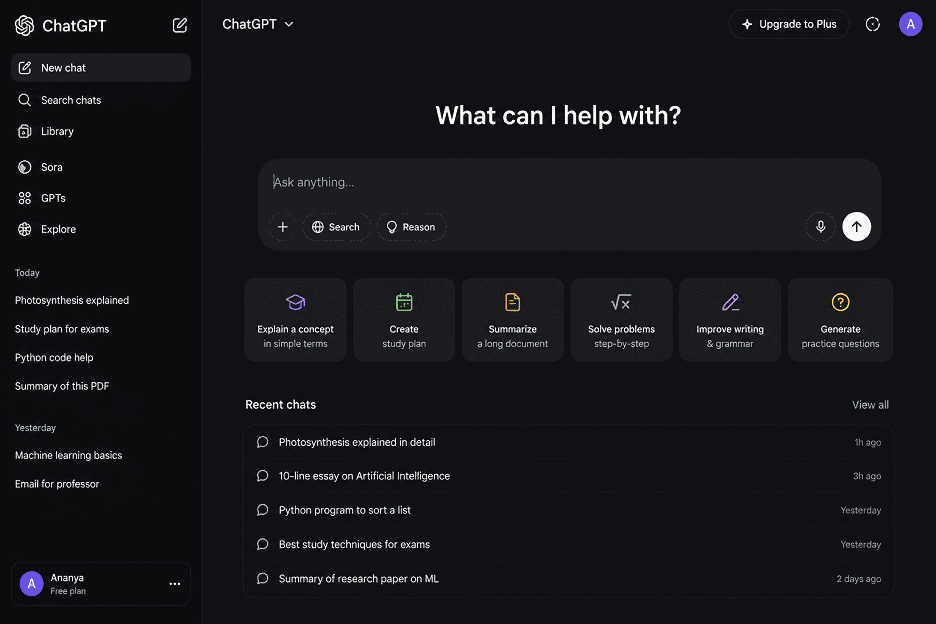Open sidebar chat Machine learning basics
936x624 pixels.
68,455
